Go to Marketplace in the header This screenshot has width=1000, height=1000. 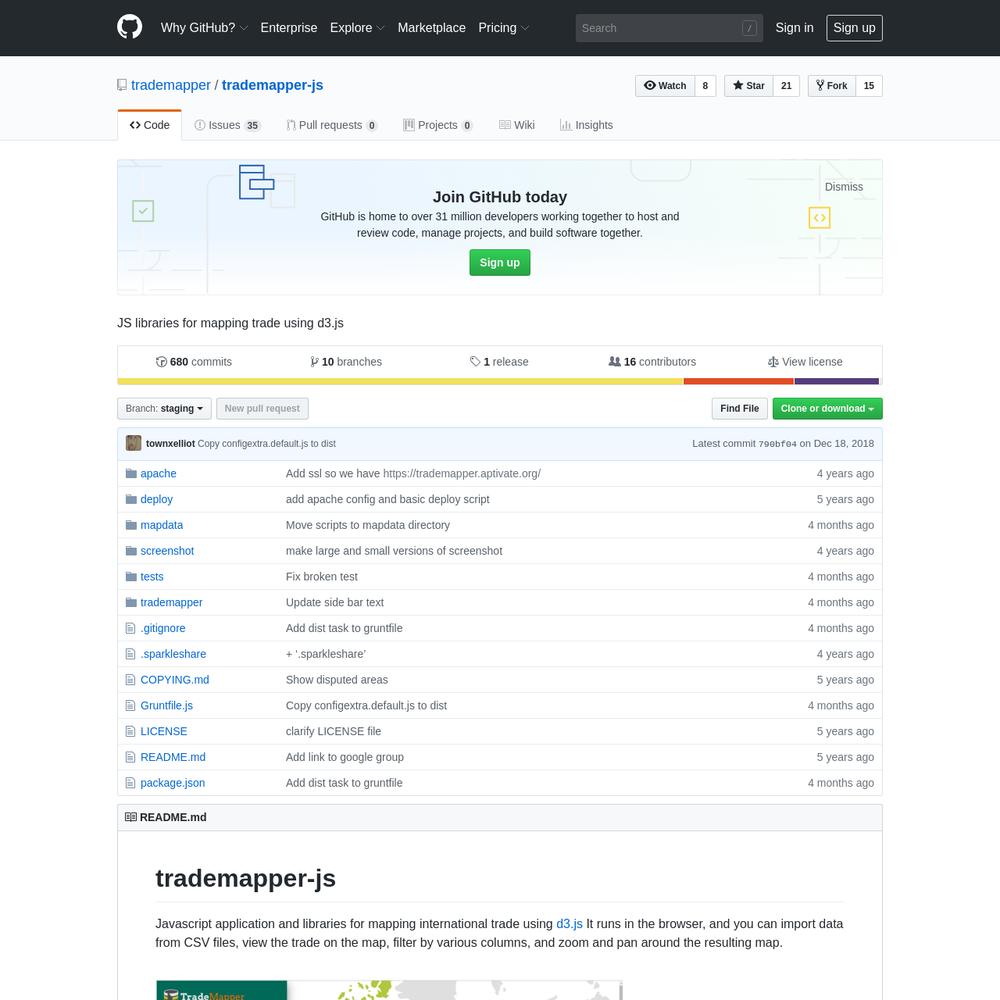pyautogui.click(x=431, y=27)
